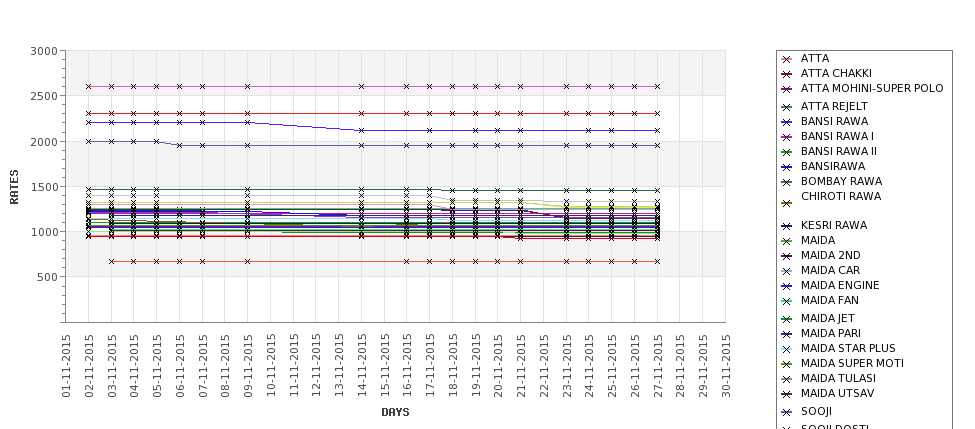Click the MAIDA PARI legend marker

click(787, 334)
